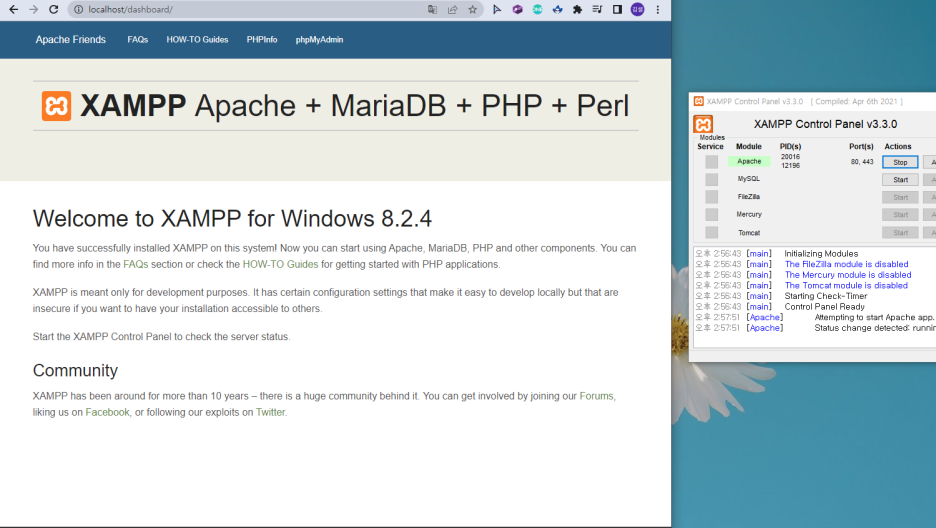
Task: Open the blue bird extension
Action: (558, 10)
